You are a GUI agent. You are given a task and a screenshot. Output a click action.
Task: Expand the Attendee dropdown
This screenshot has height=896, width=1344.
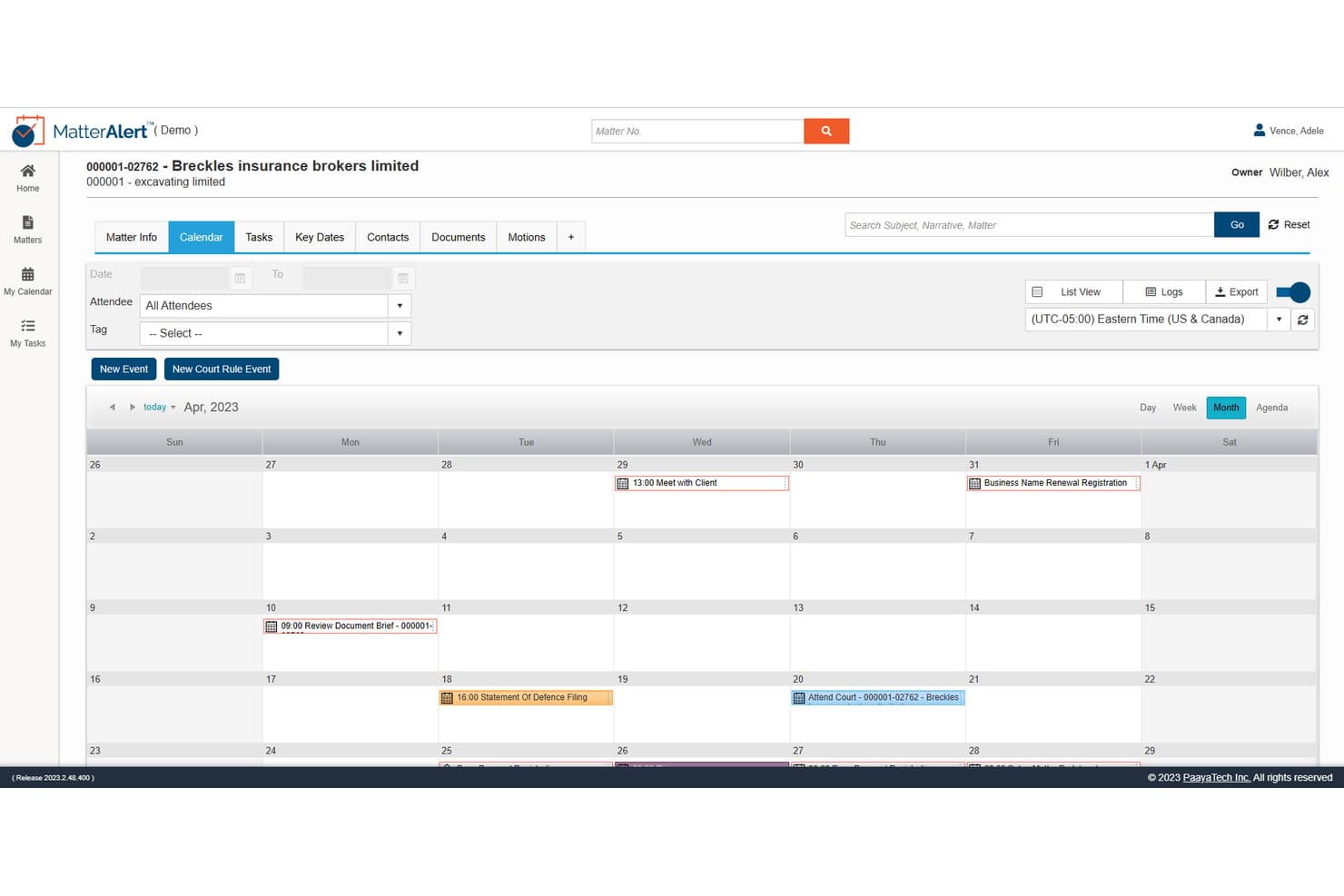400,306
